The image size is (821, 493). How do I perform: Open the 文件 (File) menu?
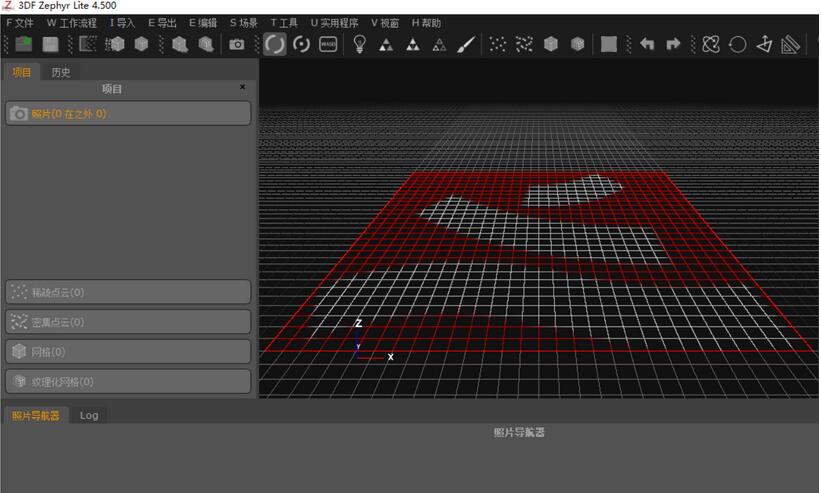(x=20, y=22)
